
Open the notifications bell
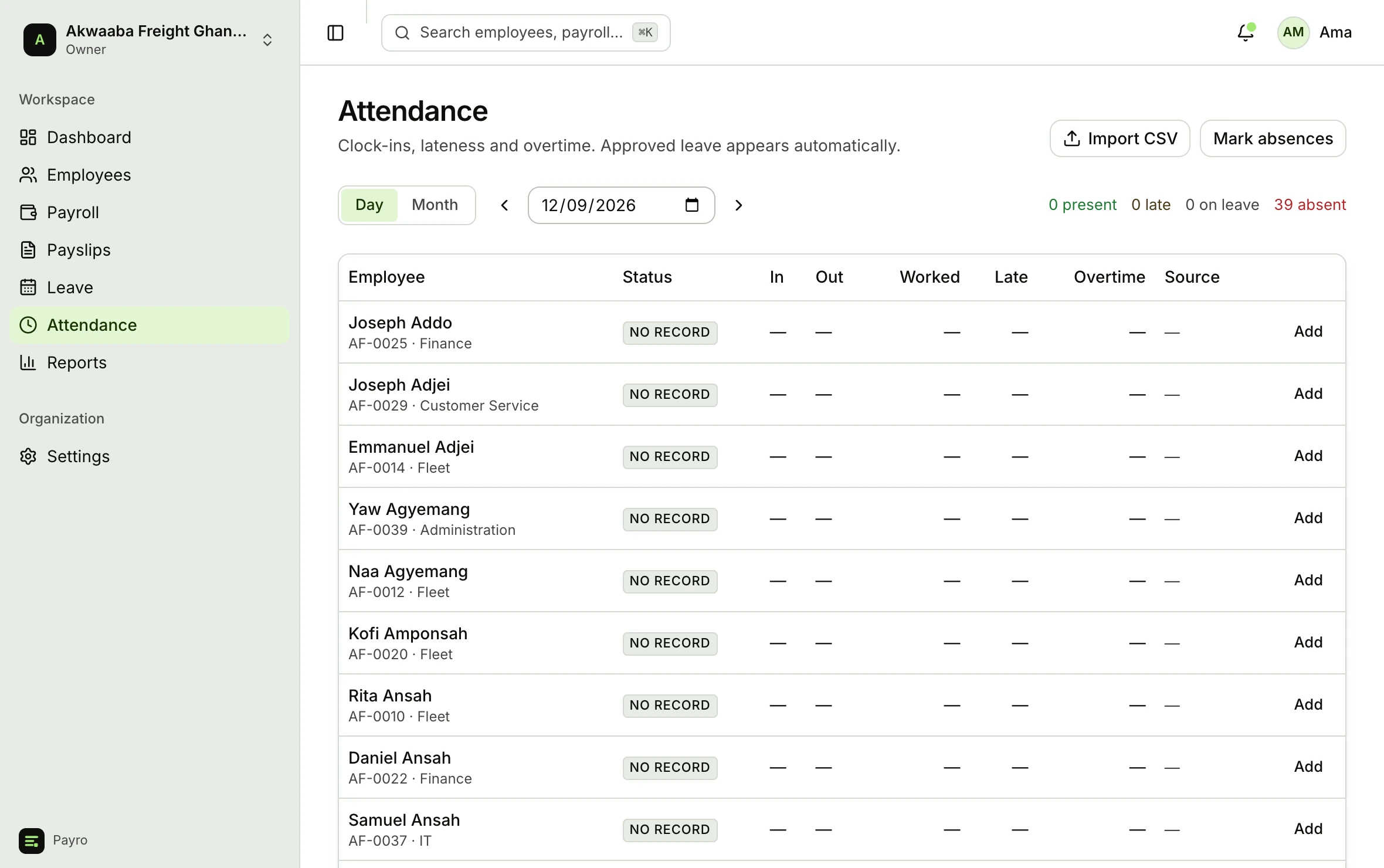click(x=1246, y=33)
